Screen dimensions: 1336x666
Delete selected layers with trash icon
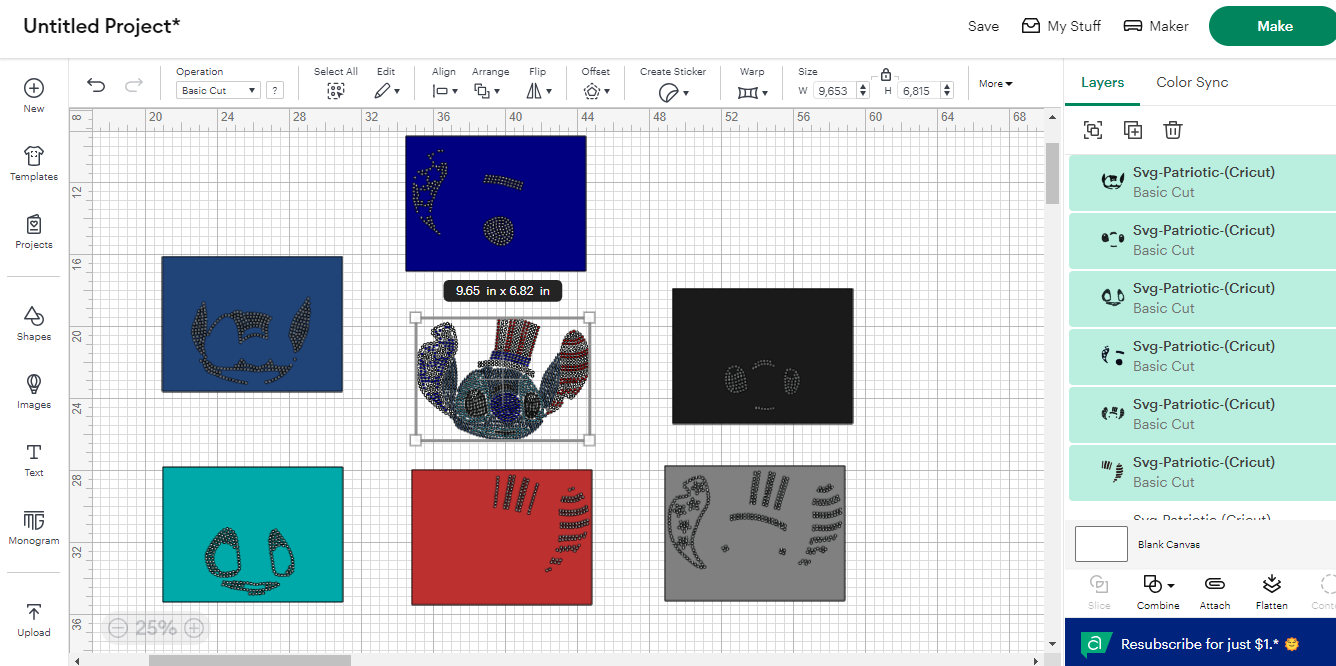1173,130
